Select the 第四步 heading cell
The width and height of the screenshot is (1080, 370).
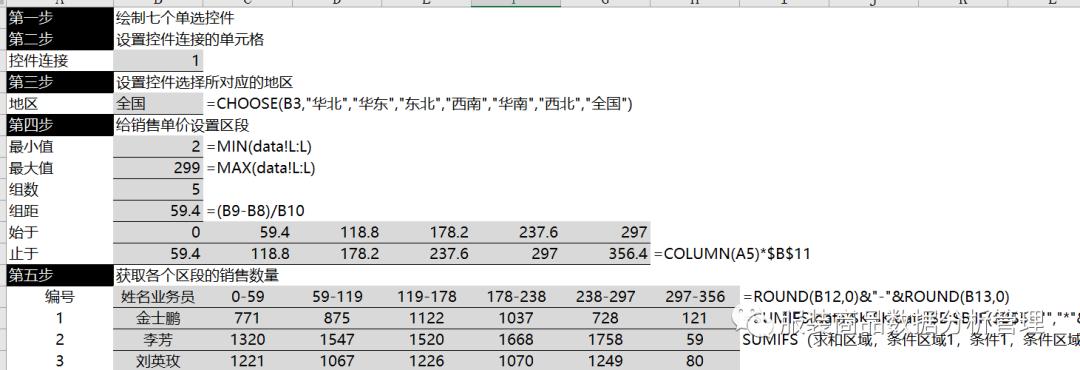[x=59, y=125]
